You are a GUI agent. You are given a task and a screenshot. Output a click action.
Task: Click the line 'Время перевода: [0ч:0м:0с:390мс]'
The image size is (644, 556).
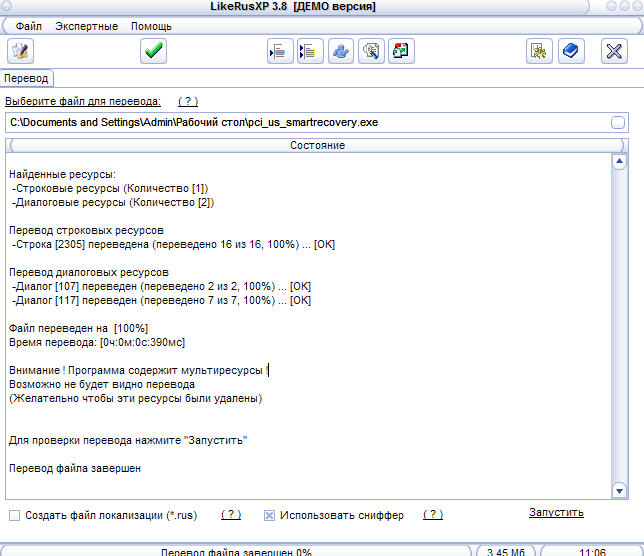coord(97,342)
